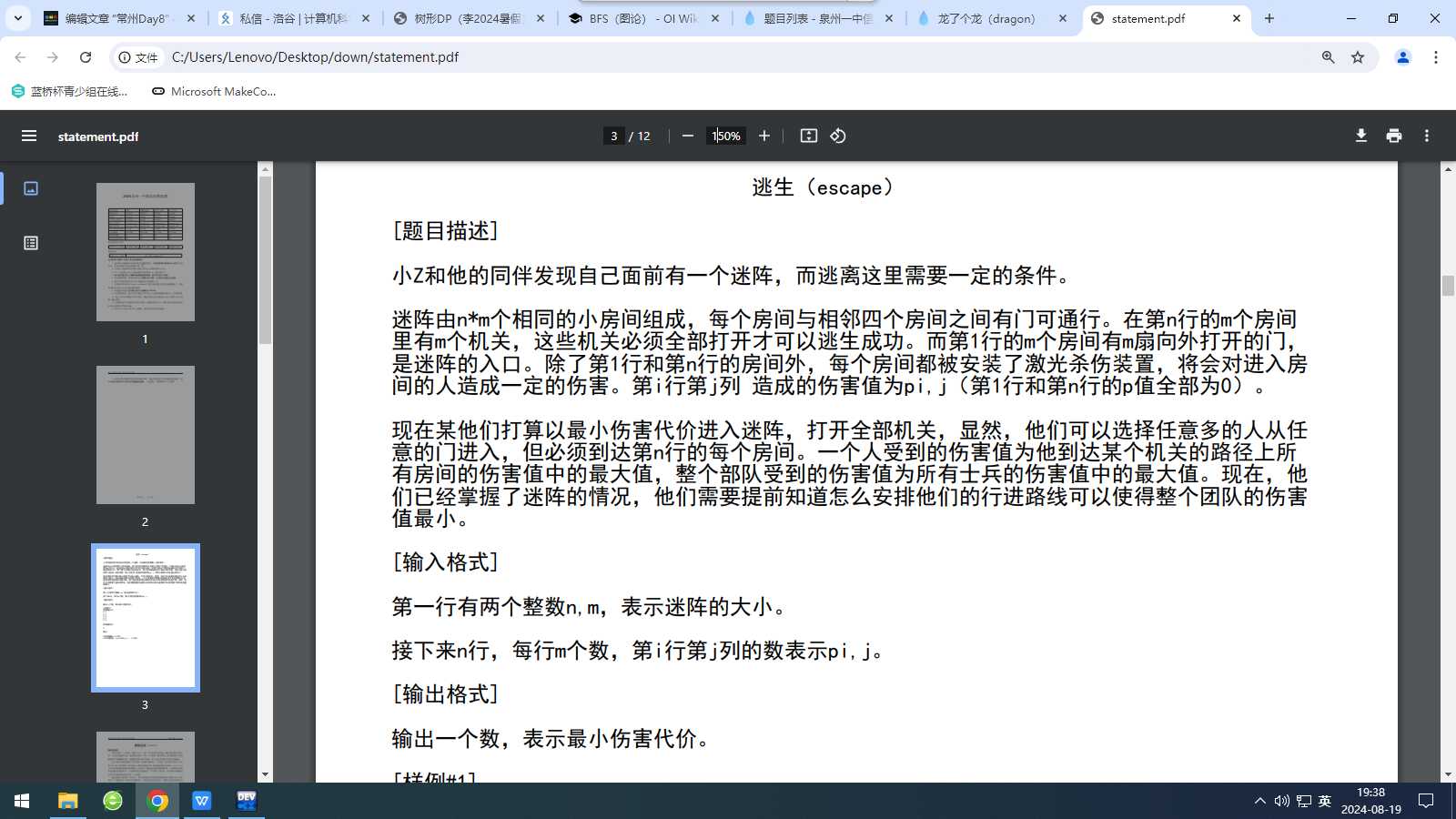1456x819 pixels.
Task: Click the 150% zoom level field
Action: pos(726,136)
